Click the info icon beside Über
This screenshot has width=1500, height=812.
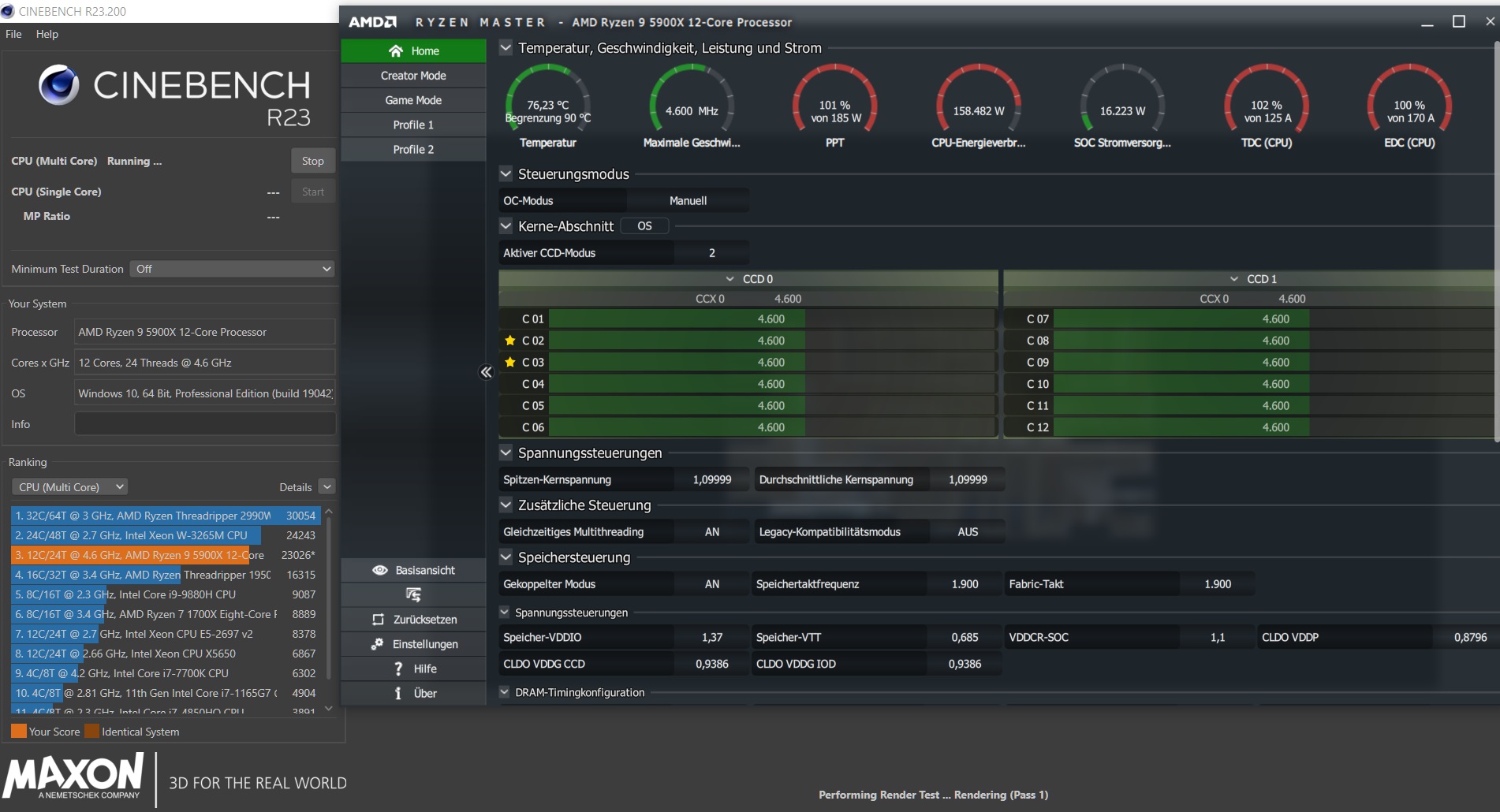(x=398, y=693)
